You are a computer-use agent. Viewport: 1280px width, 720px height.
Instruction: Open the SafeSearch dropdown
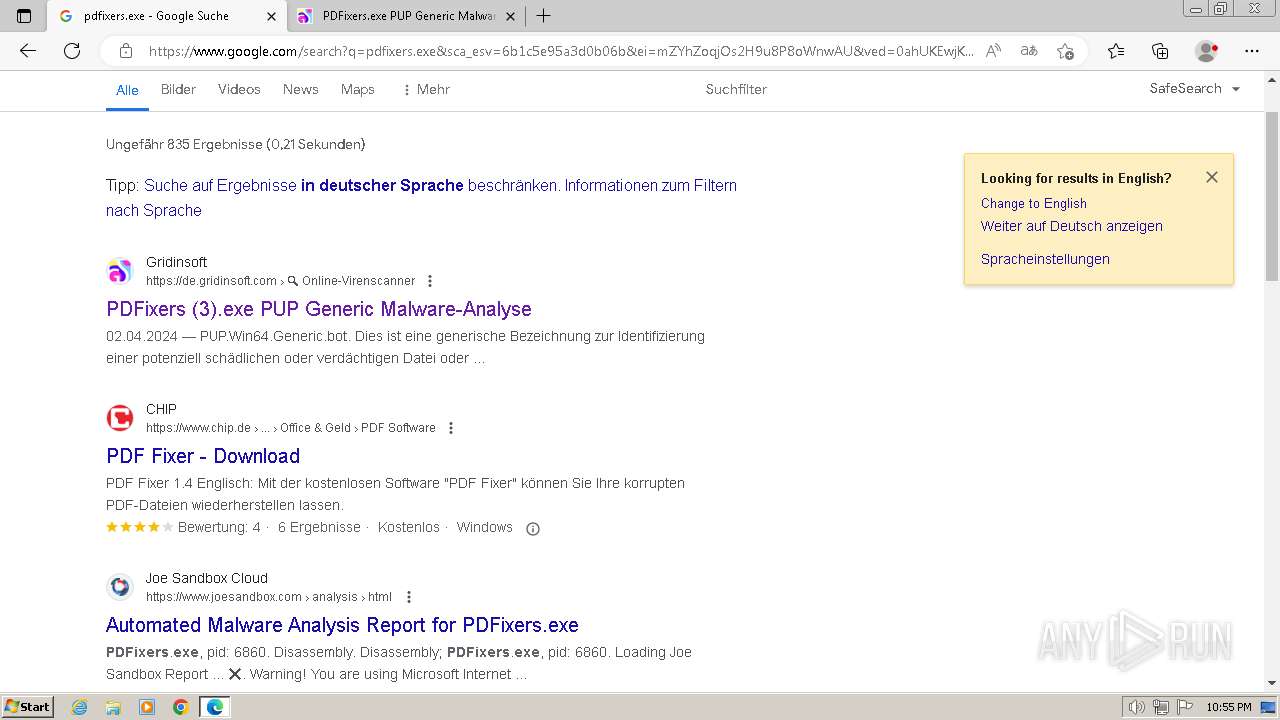pyautogui.click(x=1195, y=88)
